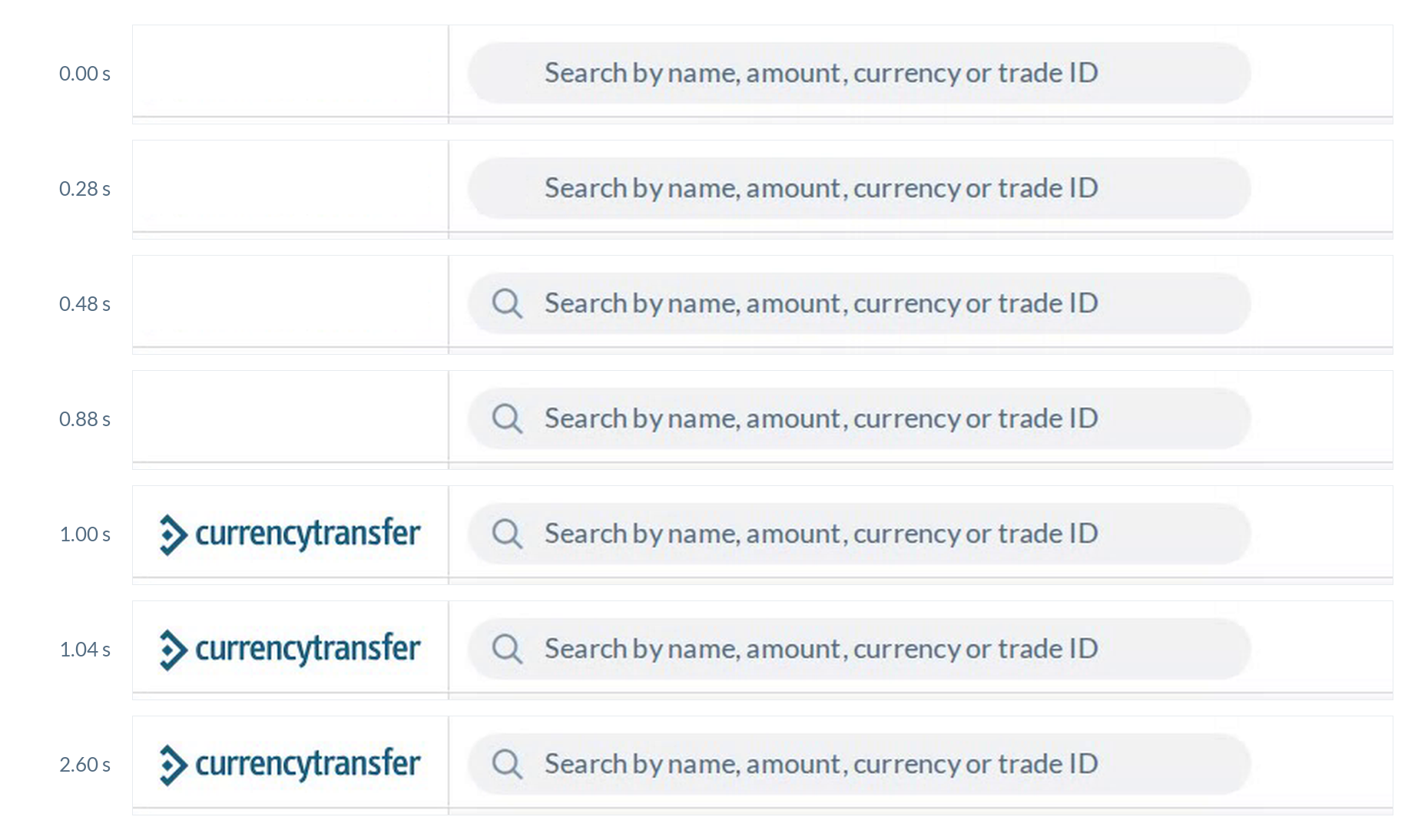Click the magnifier icon in the 0.88 s frame
This screenshot has width=1418, height=840.
pyautogui.click(x=507, y=418)
